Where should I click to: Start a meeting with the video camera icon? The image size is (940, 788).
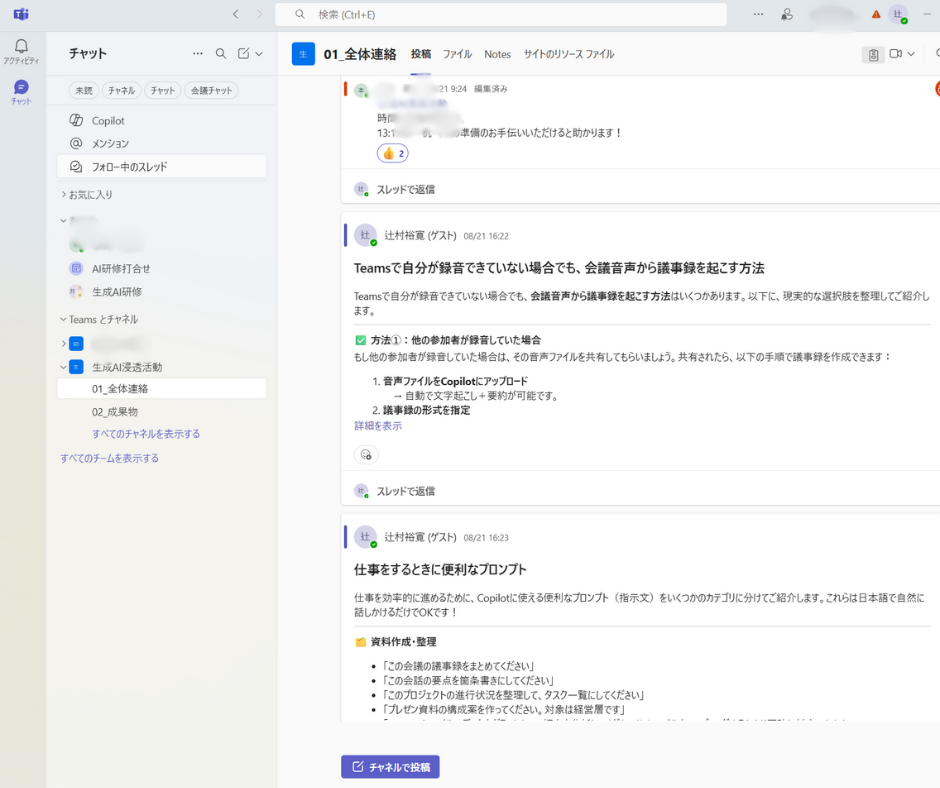pyautogui.click(x=896, y=54)
